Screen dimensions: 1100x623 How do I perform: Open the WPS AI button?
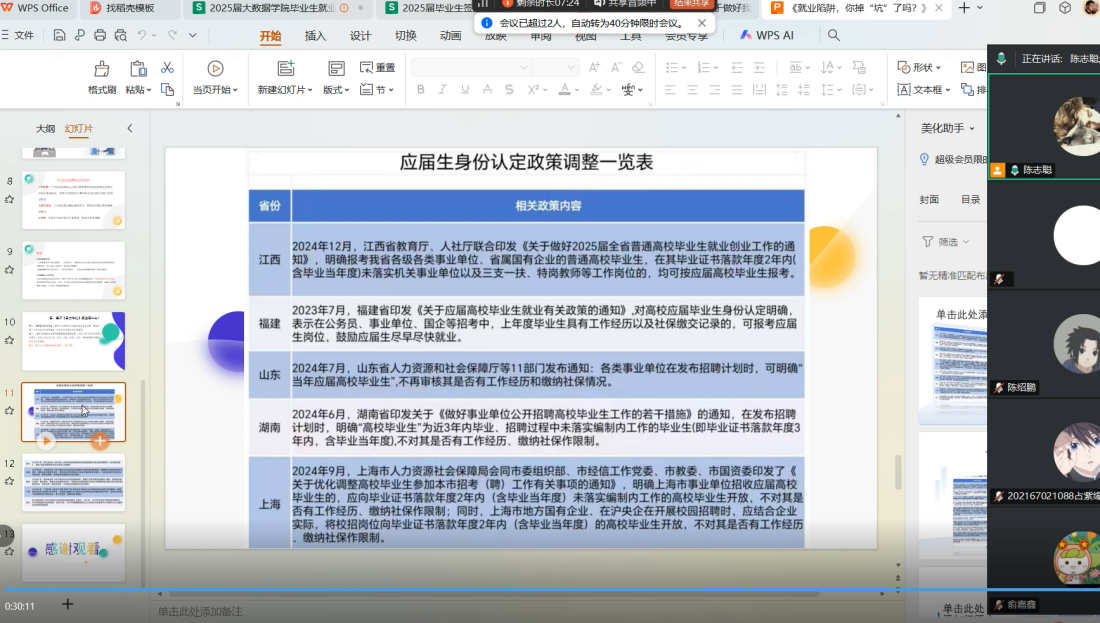[x=767, y=35]
